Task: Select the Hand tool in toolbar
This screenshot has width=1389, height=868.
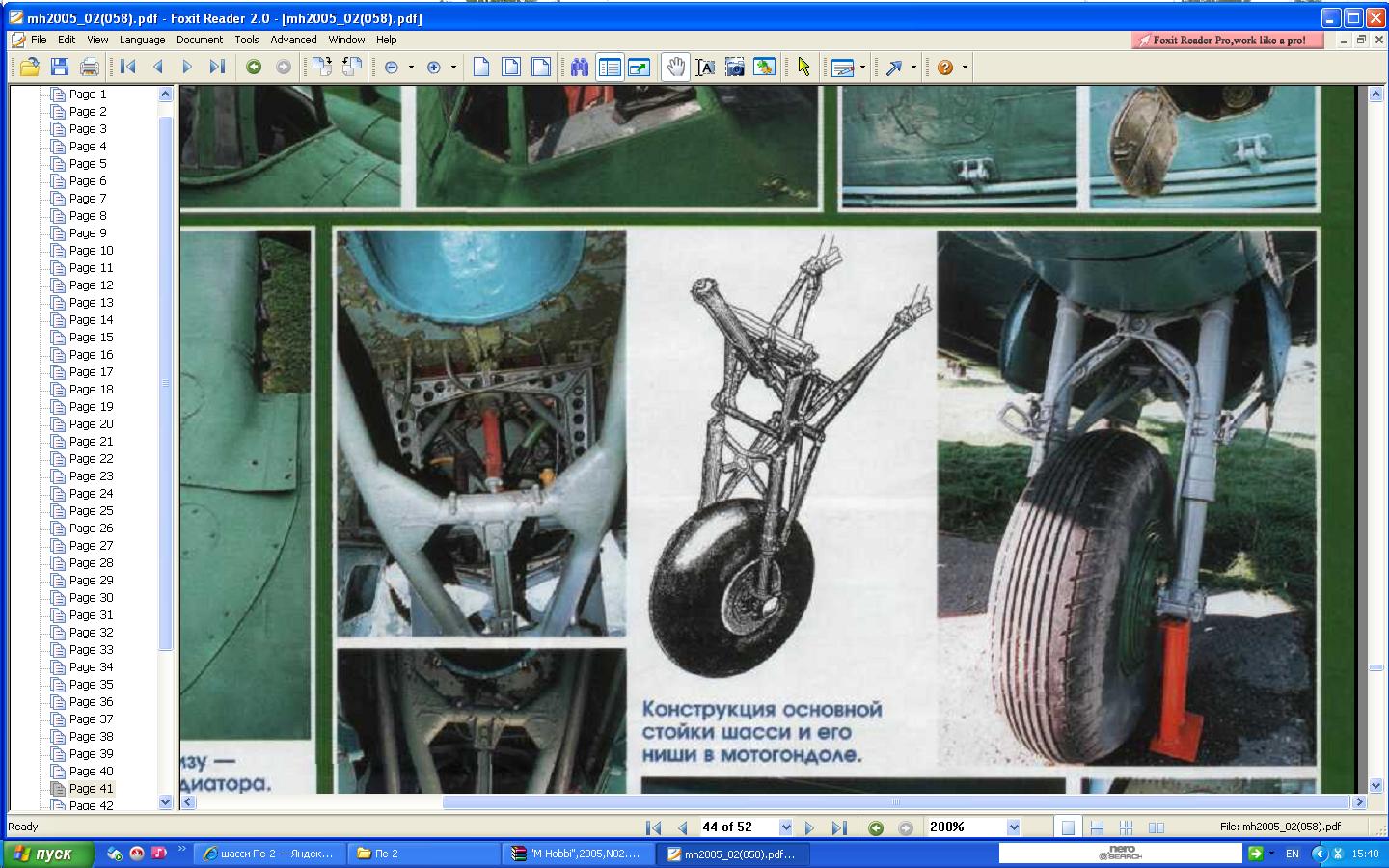Action: [x=676, y=67]
